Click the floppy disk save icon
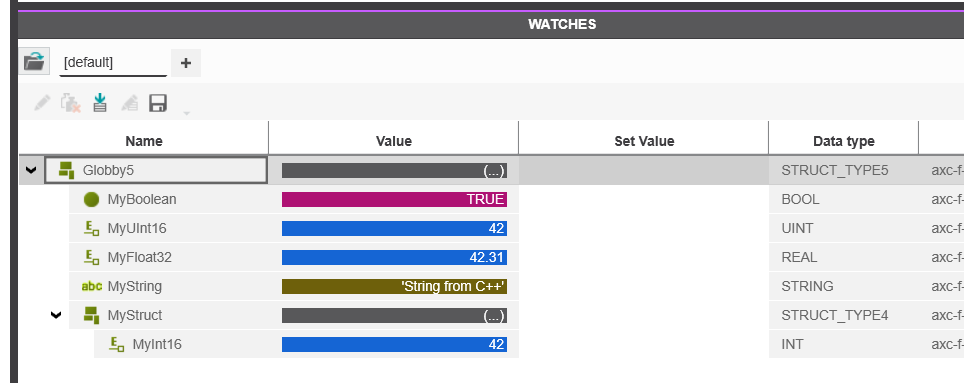 tap(158, 103)
